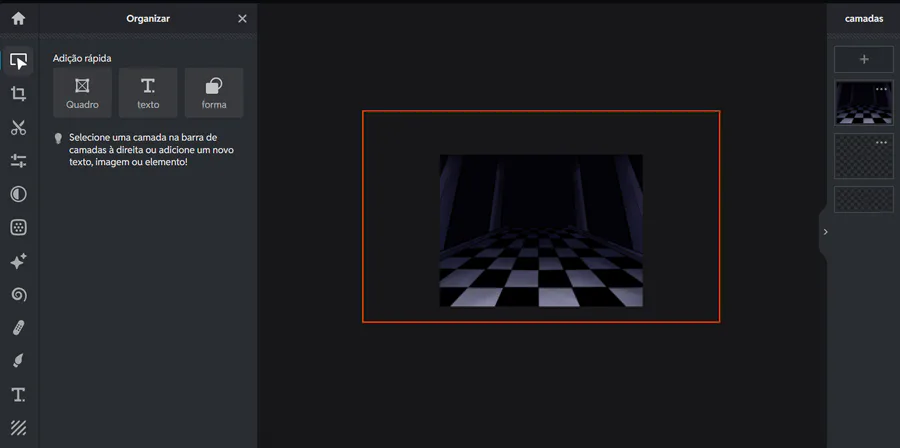Close the Organizar panel
The image size is (900, 448).
[x=242, y=19]
